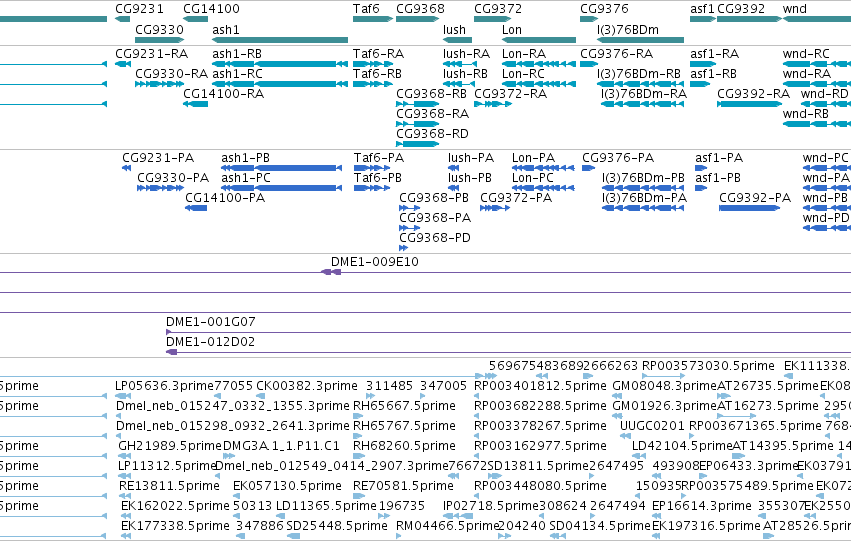Click transcript CG9376-RA

click(x=617, y=54)
